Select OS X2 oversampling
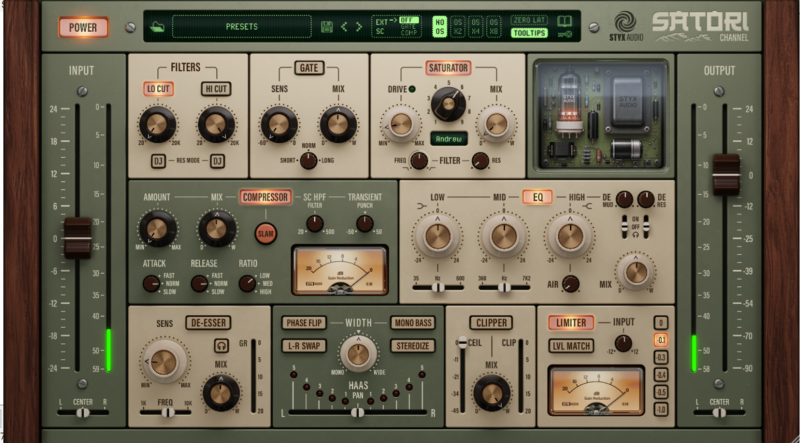800x443 pixels. coord(458,27)
